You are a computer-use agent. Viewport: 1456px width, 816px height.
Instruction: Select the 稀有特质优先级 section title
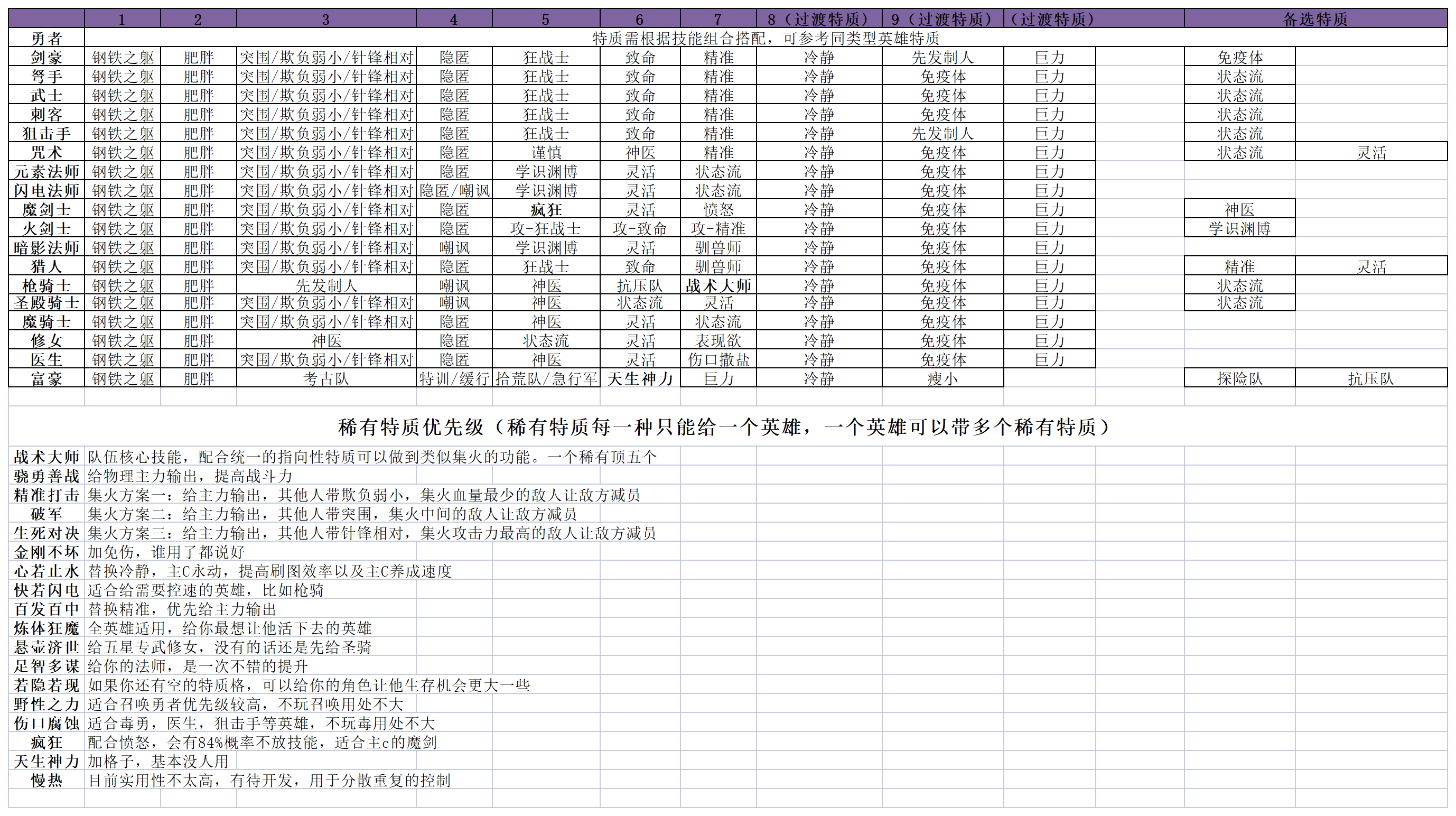[727, 426]
